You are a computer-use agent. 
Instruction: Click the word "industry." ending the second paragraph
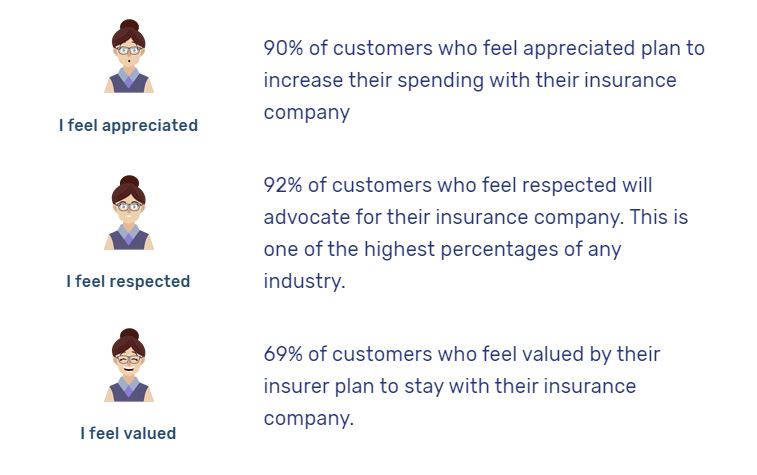304,281
